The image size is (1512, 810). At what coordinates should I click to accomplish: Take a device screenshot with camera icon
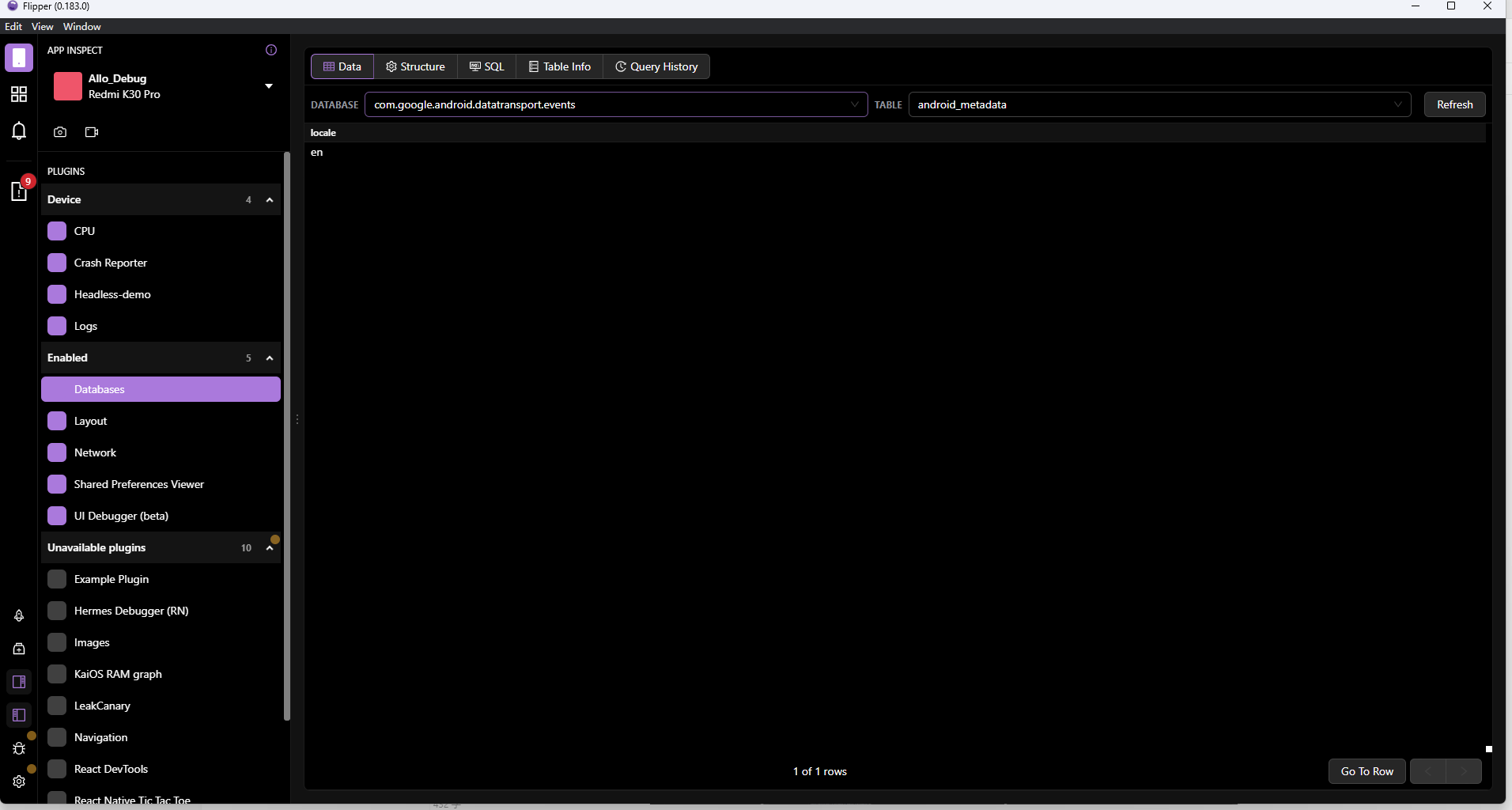point(60,132)
